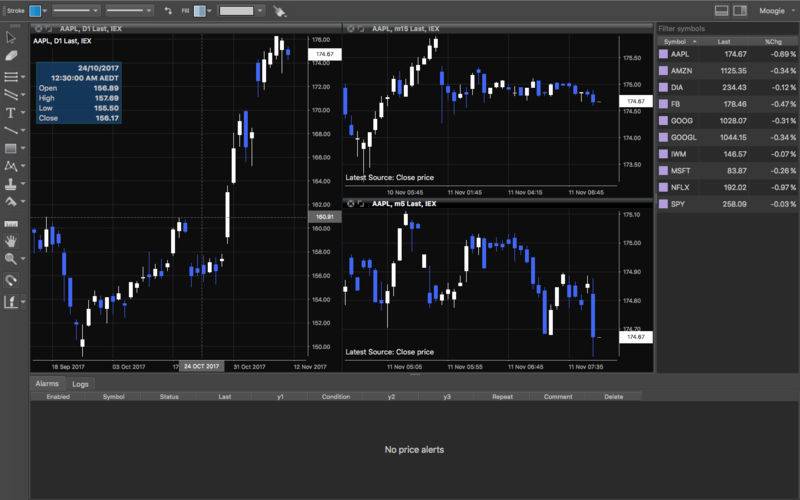Click the NFLX row color swatch
800x500 pixels.
(663, 187)
